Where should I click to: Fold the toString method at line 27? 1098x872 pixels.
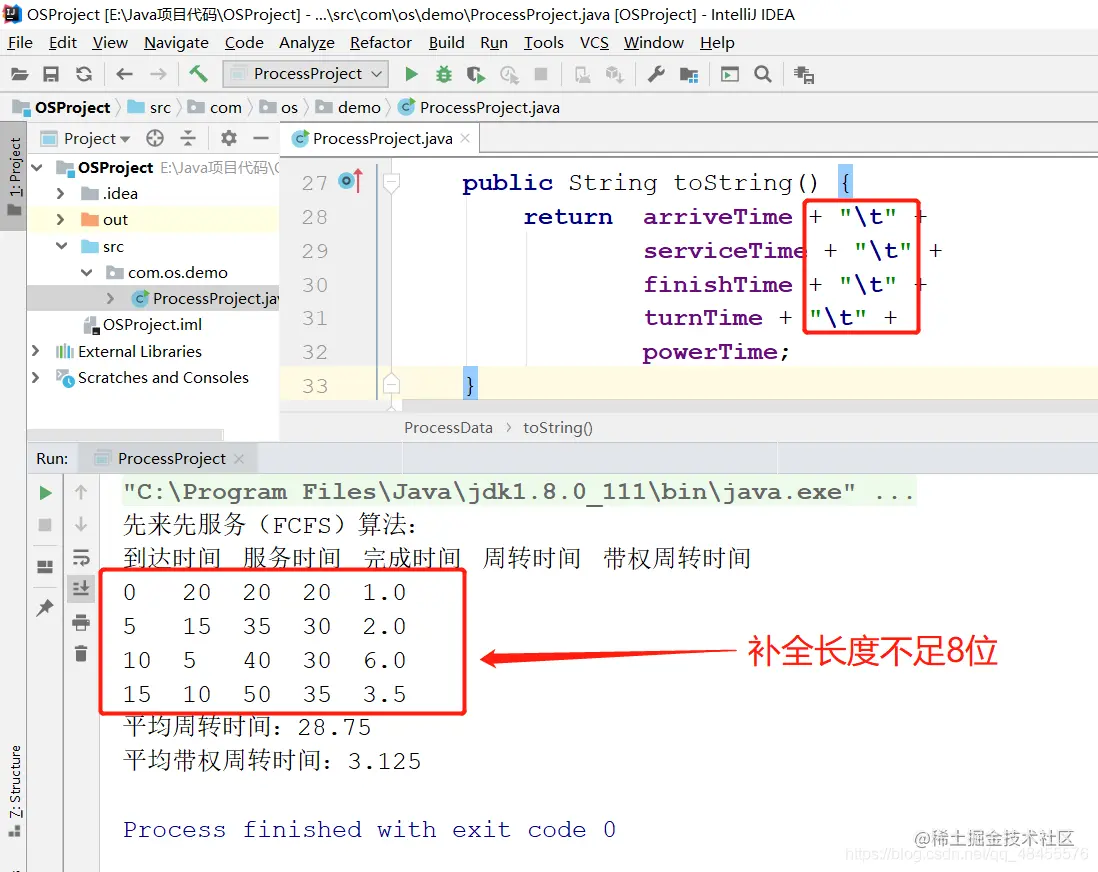coord(391,183)
